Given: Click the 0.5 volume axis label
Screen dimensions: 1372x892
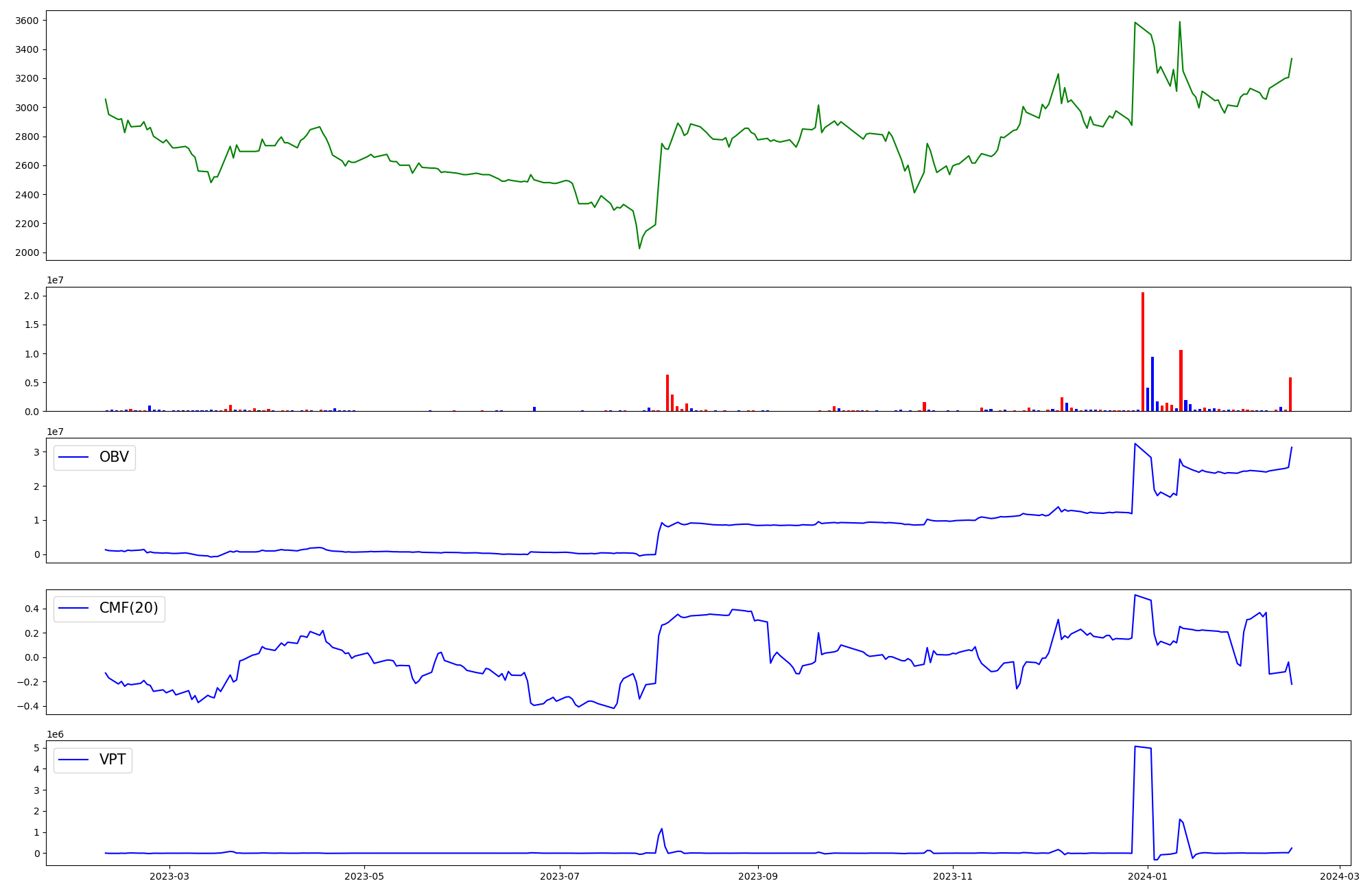Looking at the screenshot, I should point(32,383).
